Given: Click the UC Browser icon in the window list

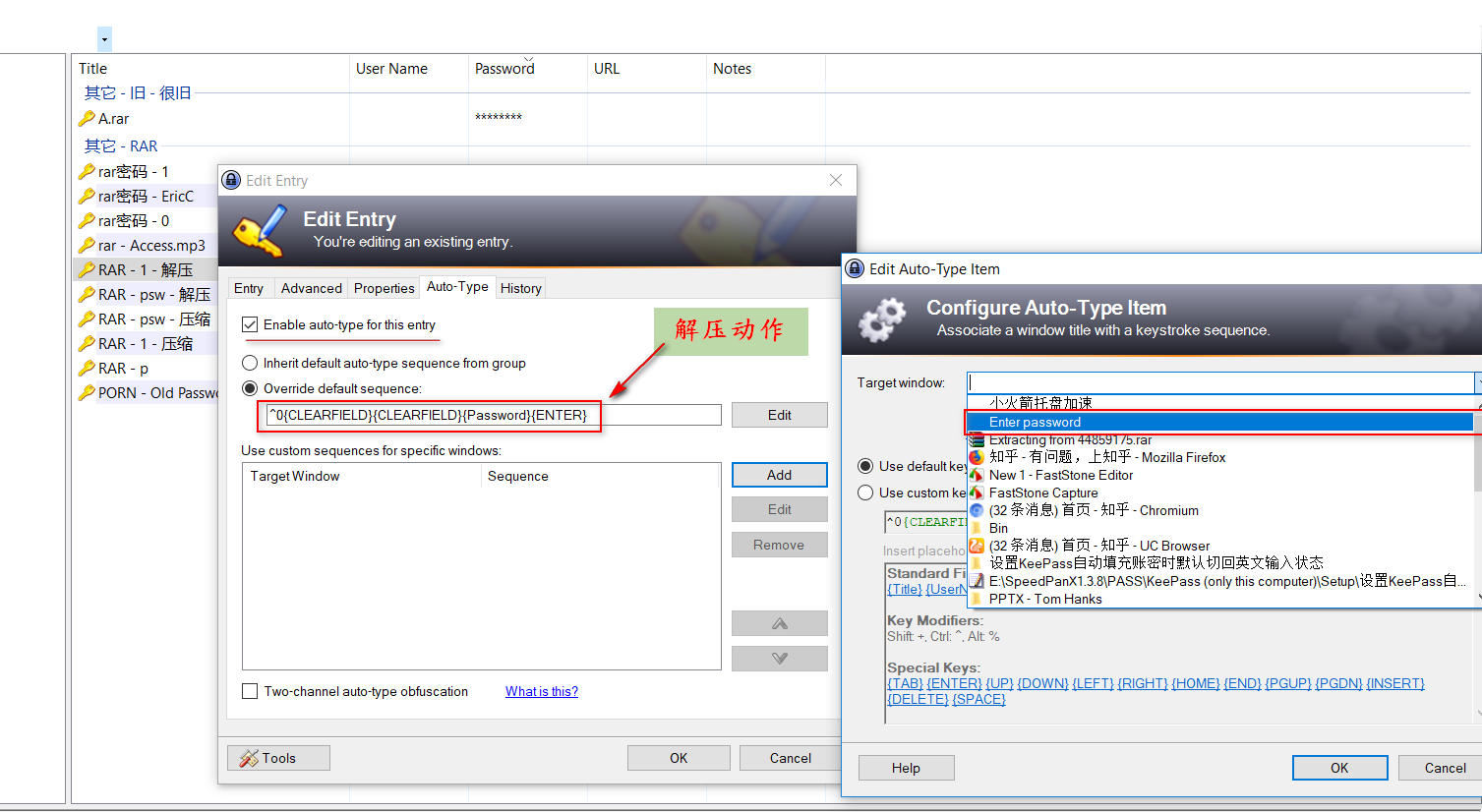Looking at the screenshot, I should click(977, 546).
